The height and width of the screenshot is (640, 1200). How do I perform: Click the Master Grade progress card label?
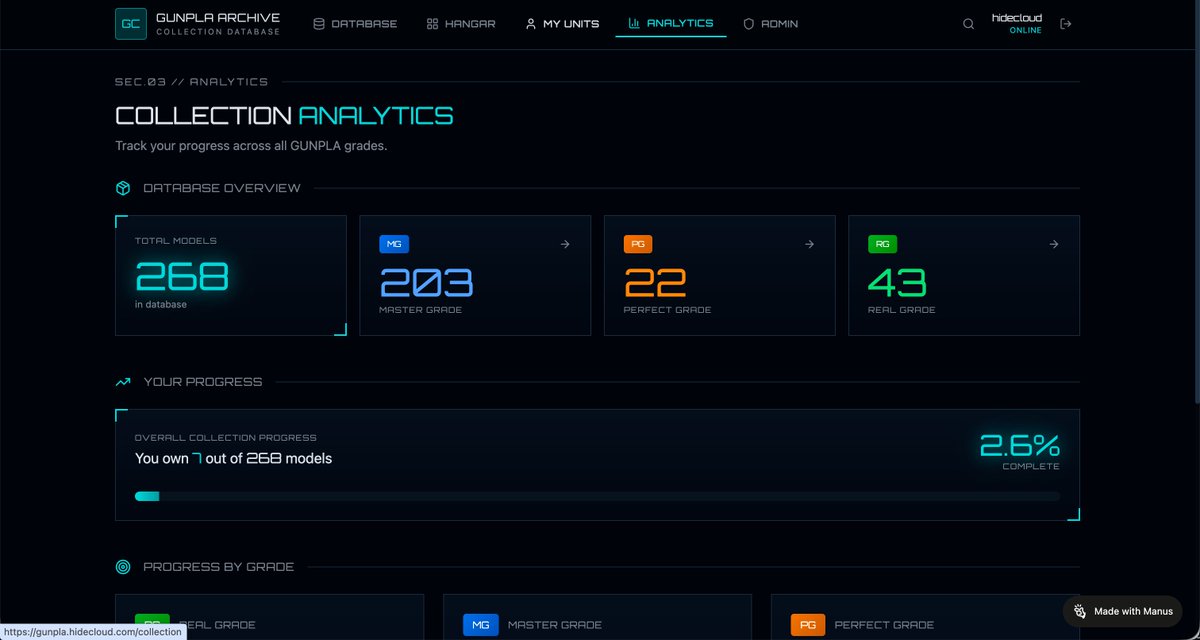click(x=555, y=625)
